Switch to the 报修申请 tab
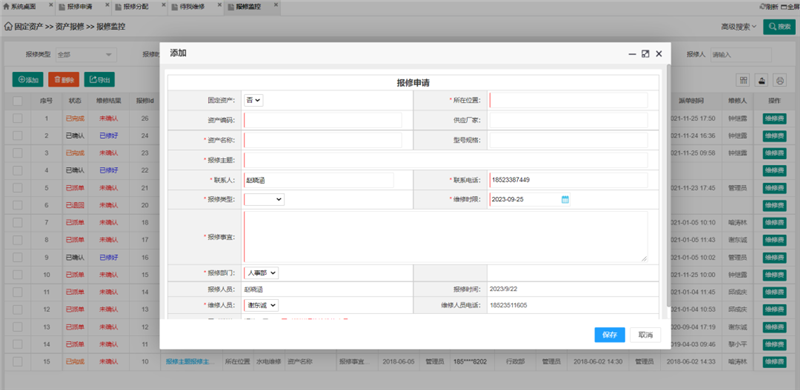This screenshot has width=800, height=390. pos(80,7)
